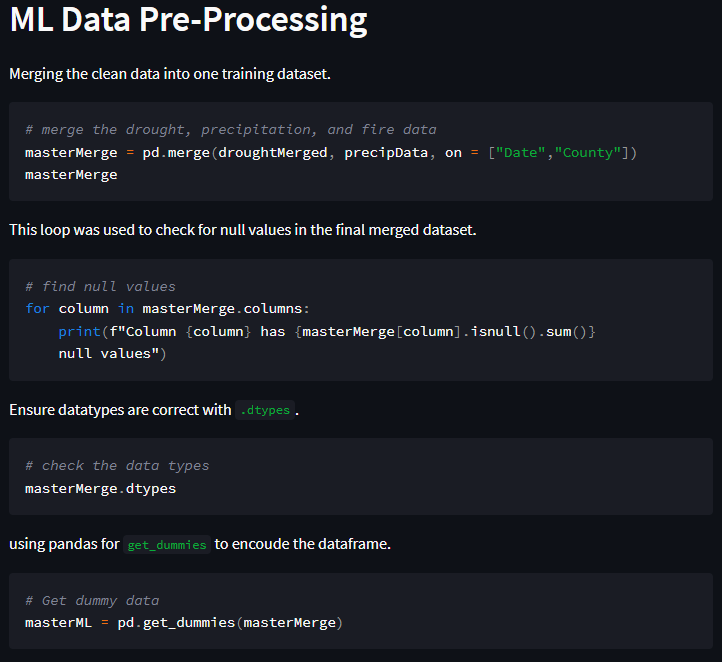This screenshot has width=722, height=662.
Task: Click the merge drought, precipitation, fire comment
Action: 230,129
